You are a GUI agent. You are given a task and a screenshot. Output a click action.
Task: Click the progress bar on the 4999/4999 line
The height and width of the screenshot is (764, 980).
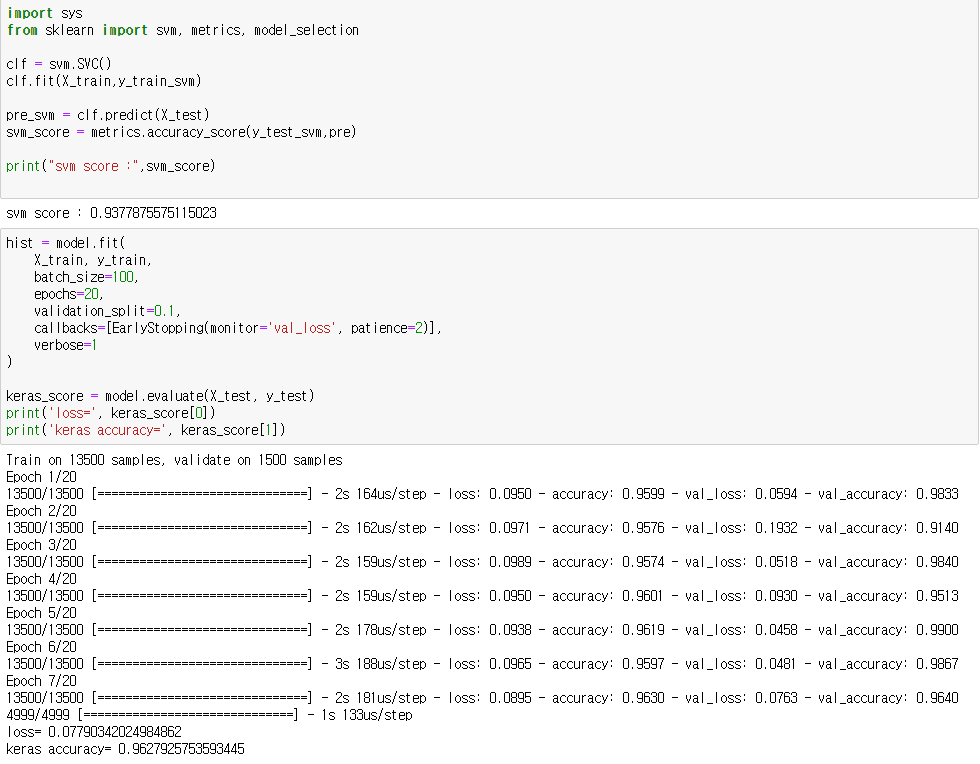pyautogui.click(x=188, y=715)
